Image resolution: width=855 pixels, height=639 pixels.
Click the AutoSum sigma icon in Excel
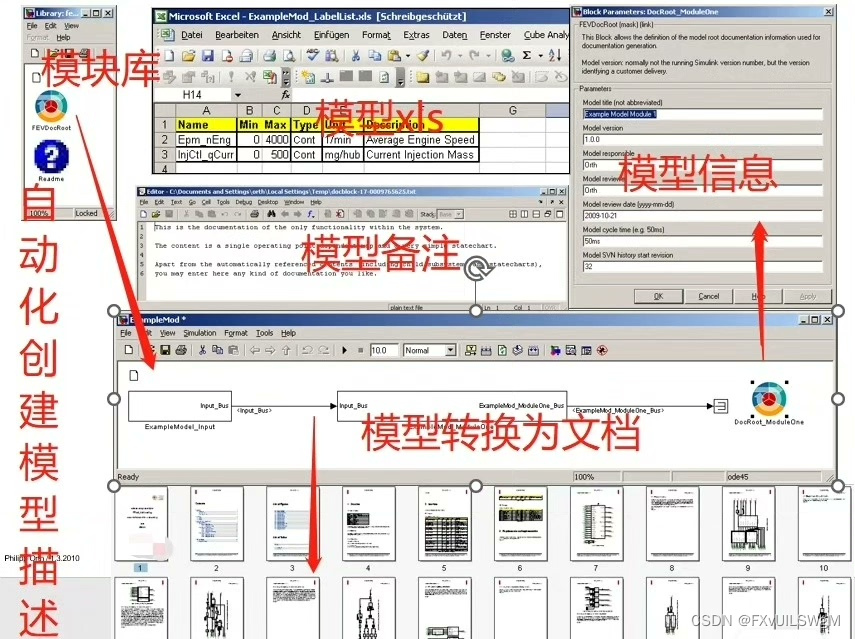tap(527, 56)
